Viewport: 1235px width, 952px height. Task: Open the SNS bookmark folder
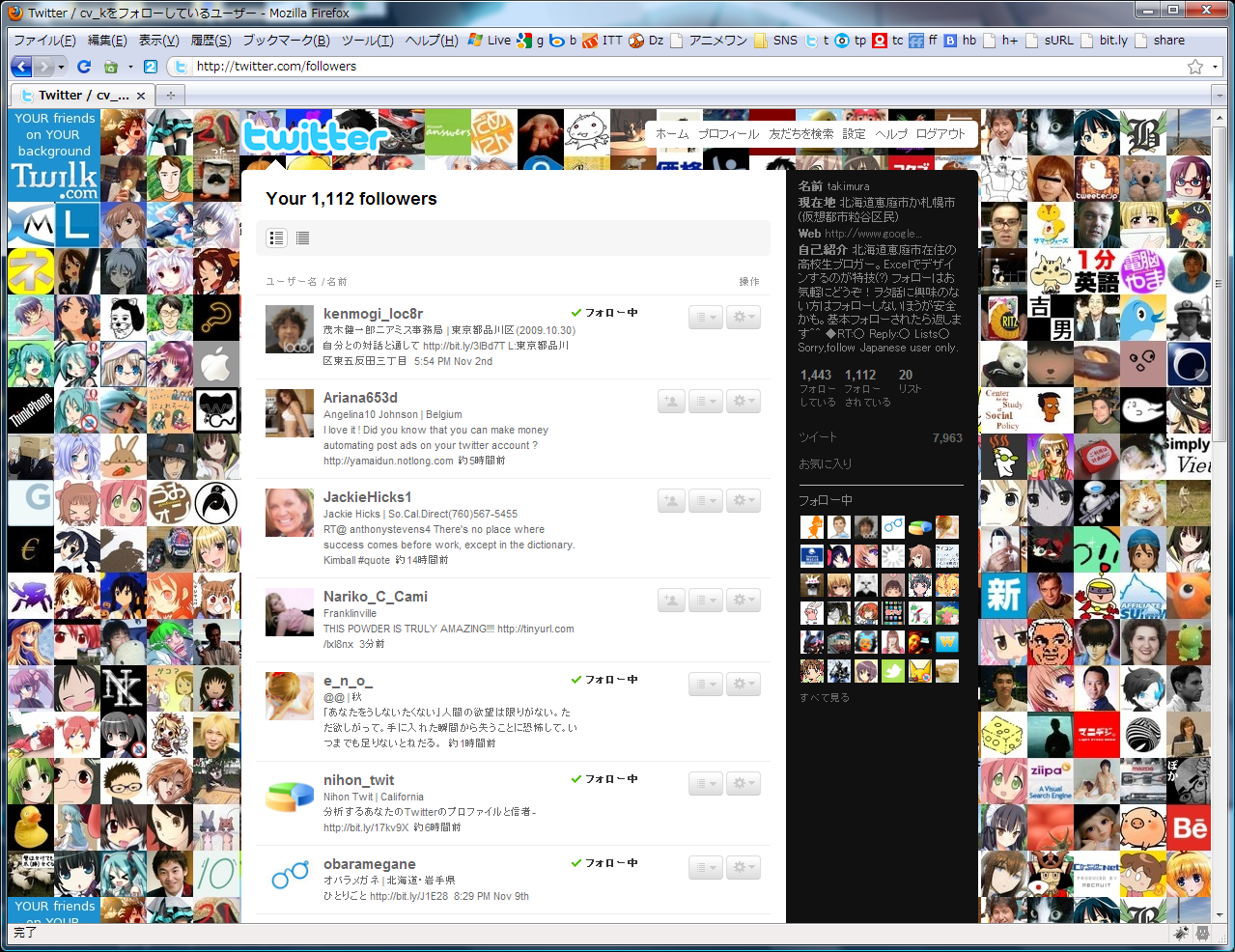tap(775, 41)
